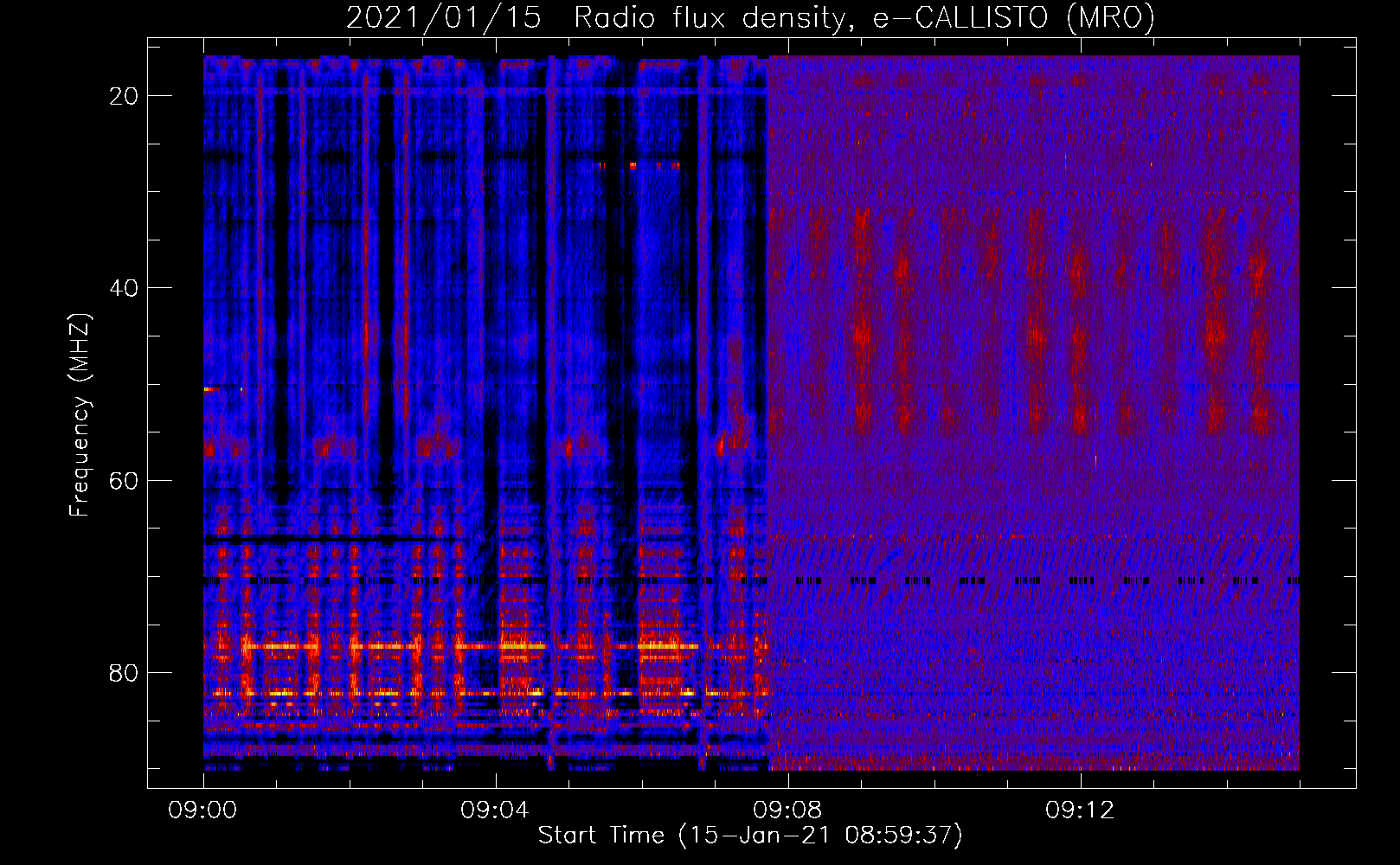Click the 'Frequency (MHZ)' y-axis label
This screenshot has height=865, width=1400.
click(x=80, y=415)
